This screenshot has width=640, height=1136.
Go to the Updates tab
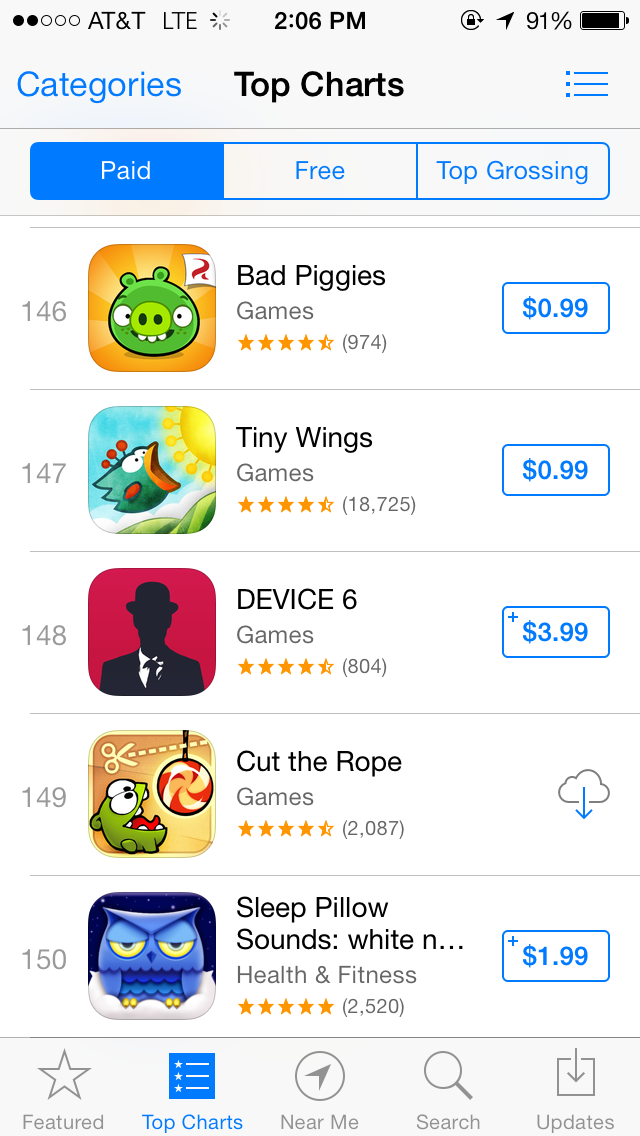(575, 1089)
